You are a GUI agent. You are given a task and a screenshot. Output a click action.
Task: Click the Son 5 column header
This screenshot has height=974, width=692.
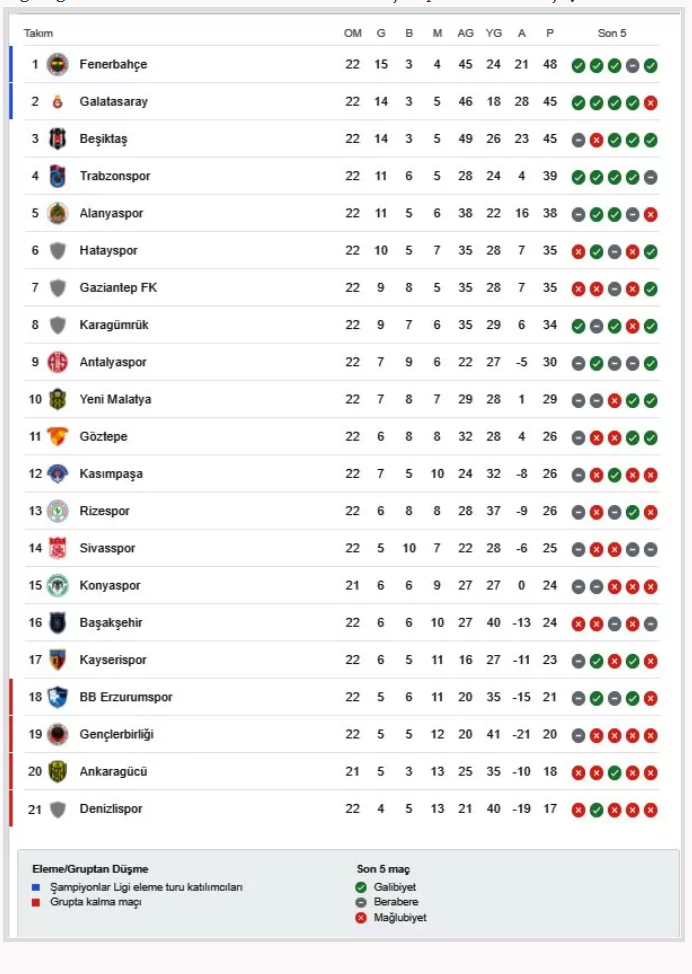click(612, 33)
